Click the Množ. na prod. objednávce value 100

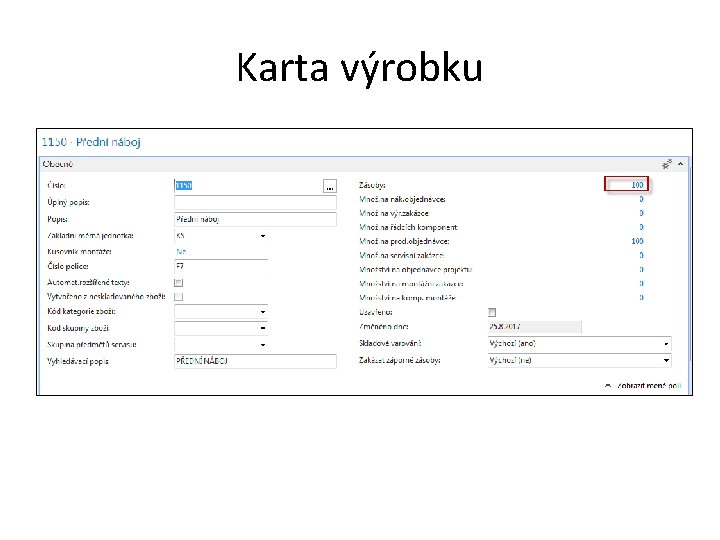[x=637, y=241]
